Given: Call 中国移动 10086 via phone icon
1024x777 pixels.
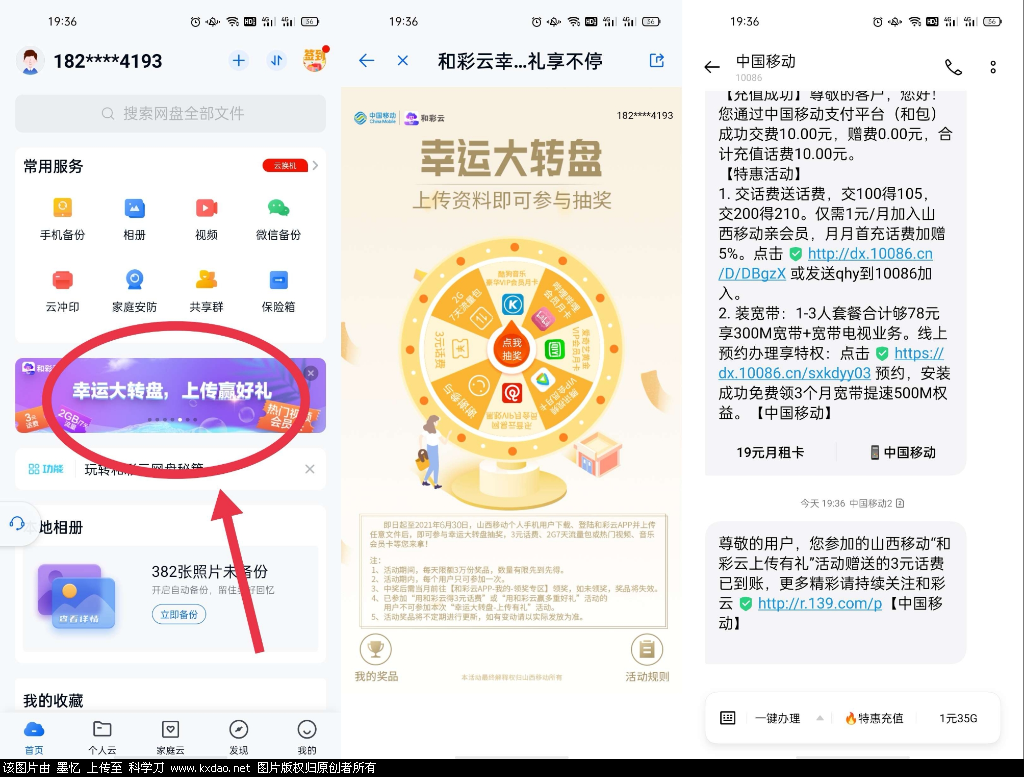Looking at the screenshot, I should pyautogui.click(x=953, y=67).
